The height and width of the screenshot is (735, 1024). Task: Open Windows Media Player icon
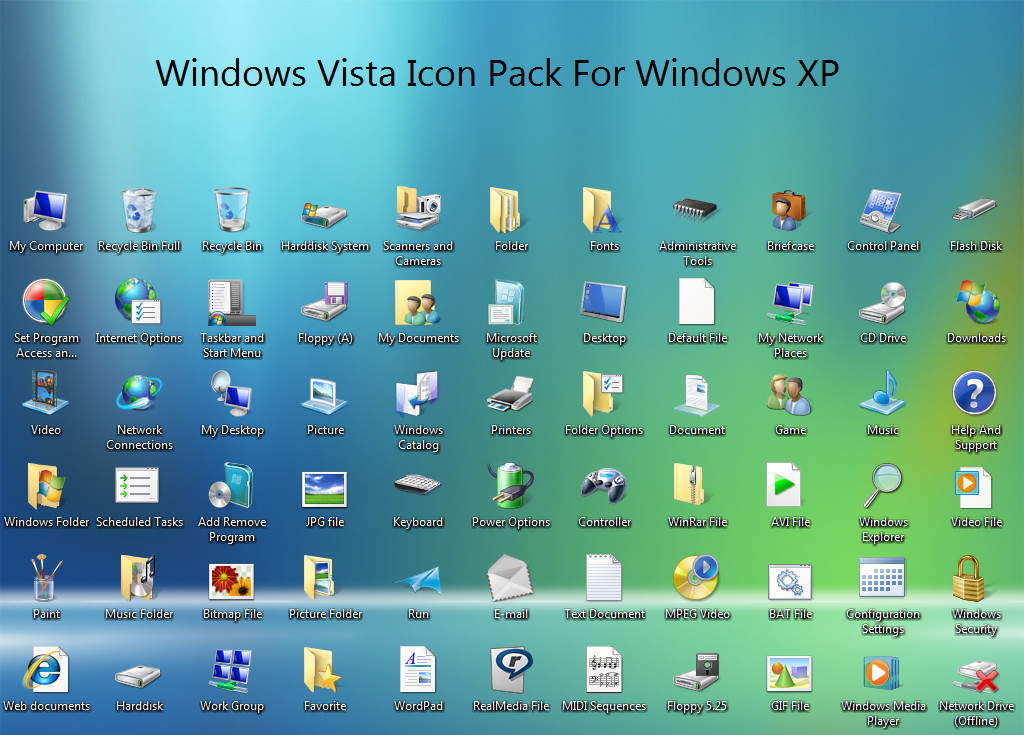881,673
